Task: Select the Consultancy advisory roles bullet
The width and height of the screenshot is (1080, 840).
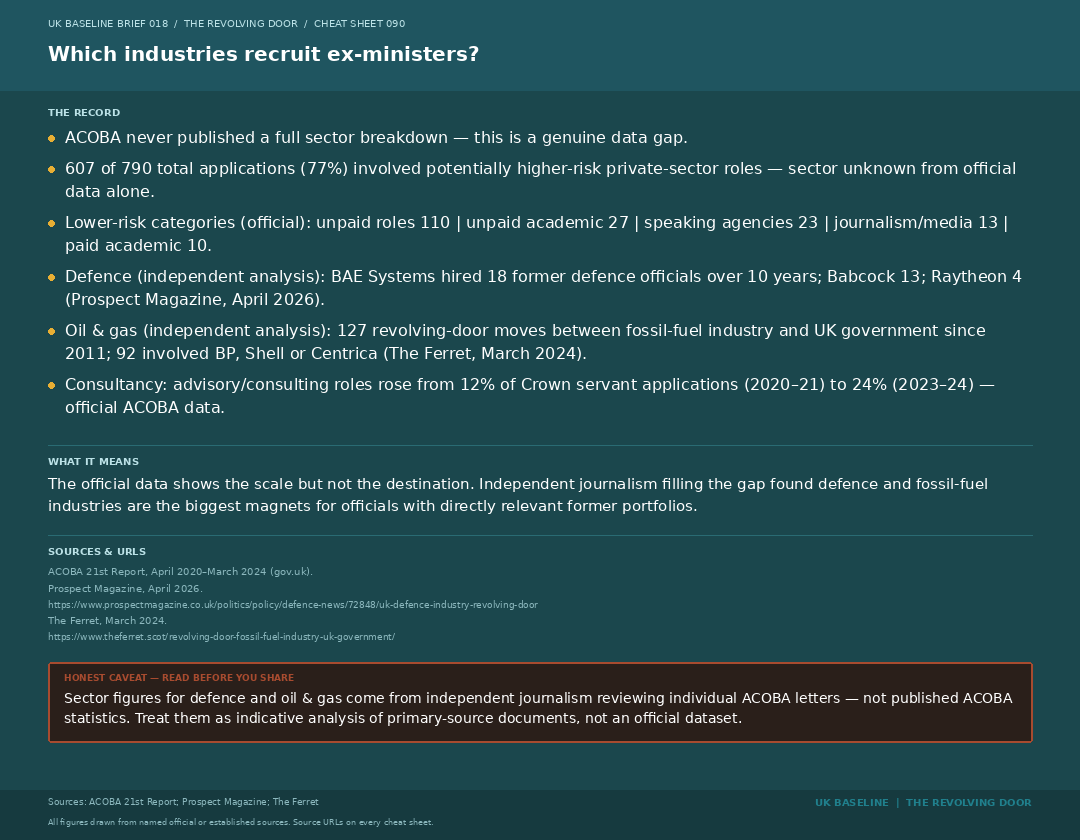Action: (x=530, y=396)
